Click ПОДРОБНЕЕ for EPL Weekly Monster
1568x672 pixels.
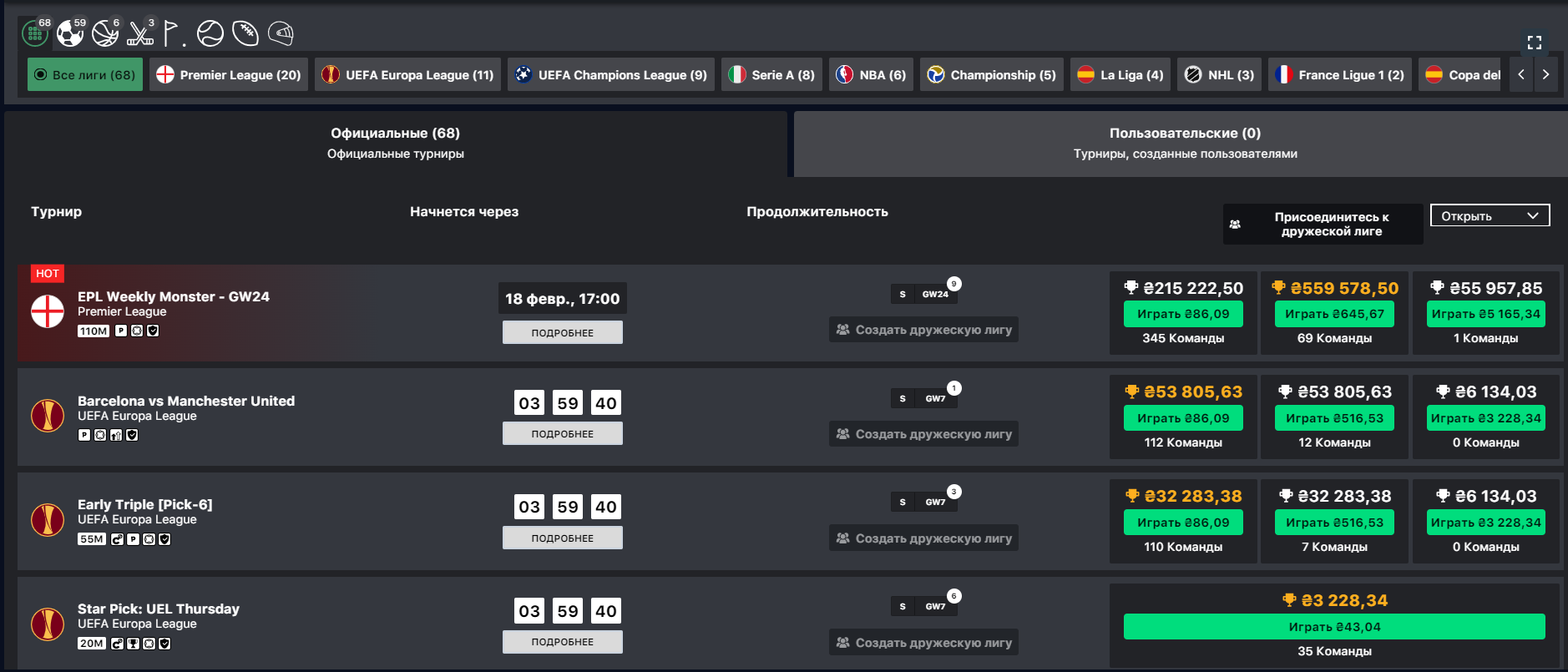[x=563, y=332]
